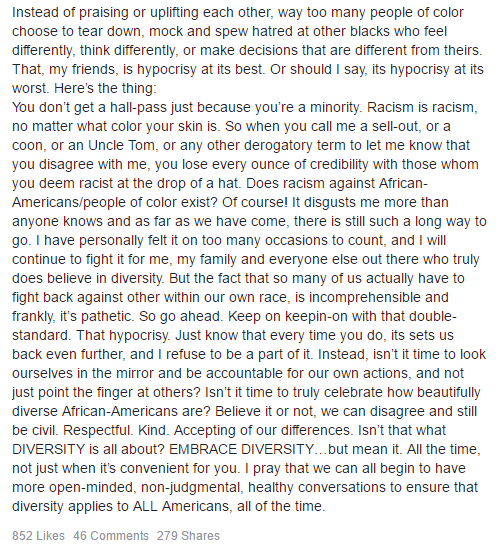This screenshot has height=552, width=498.
Task: Open the 46 Comments thread
Action: coord(111,535)
